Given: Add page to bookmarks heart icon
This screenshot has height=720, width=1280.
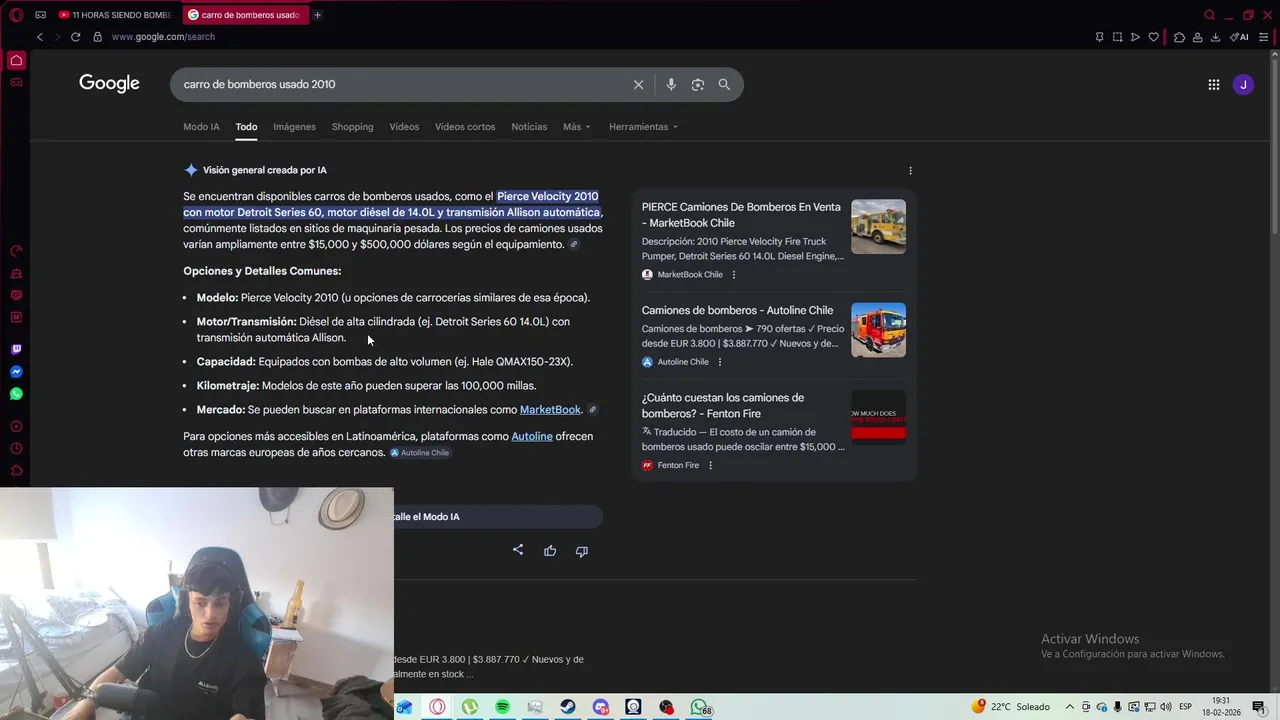Looking at the screenshot, I should click(1153, 37).
